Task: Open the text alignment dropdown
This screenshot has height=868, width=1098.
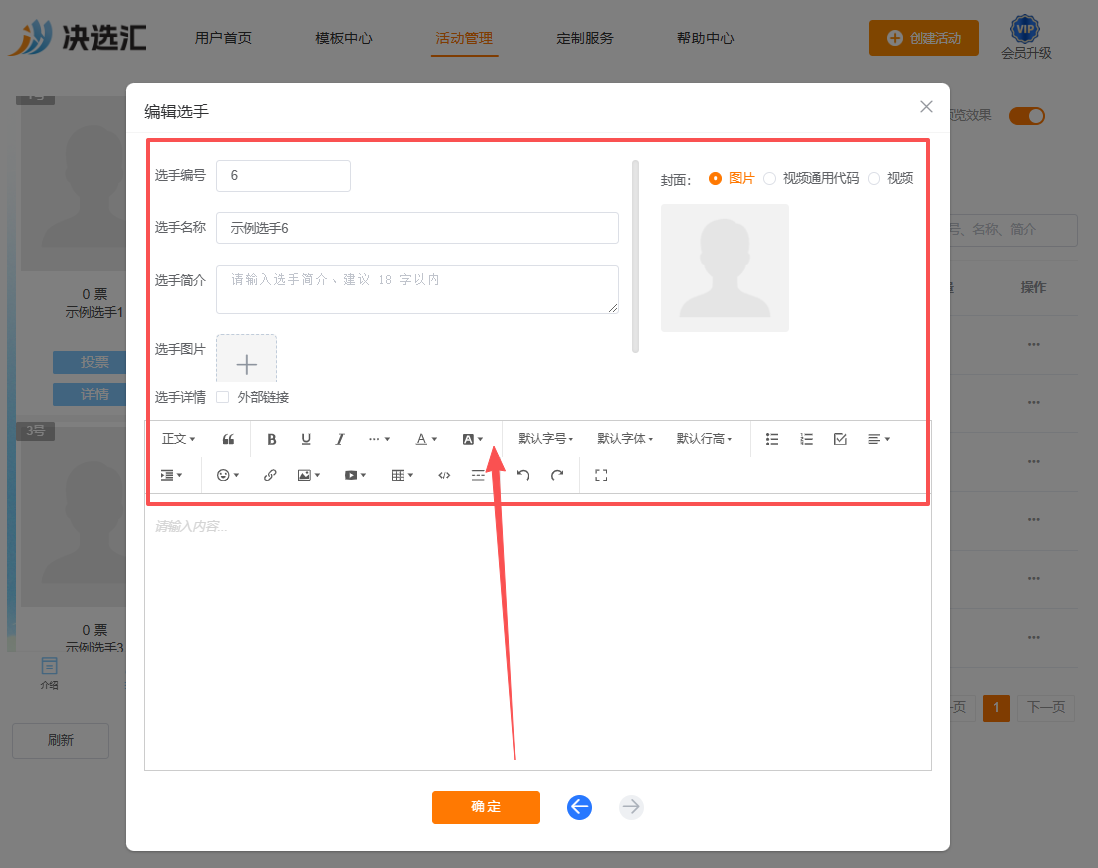Action: (879, 439)
